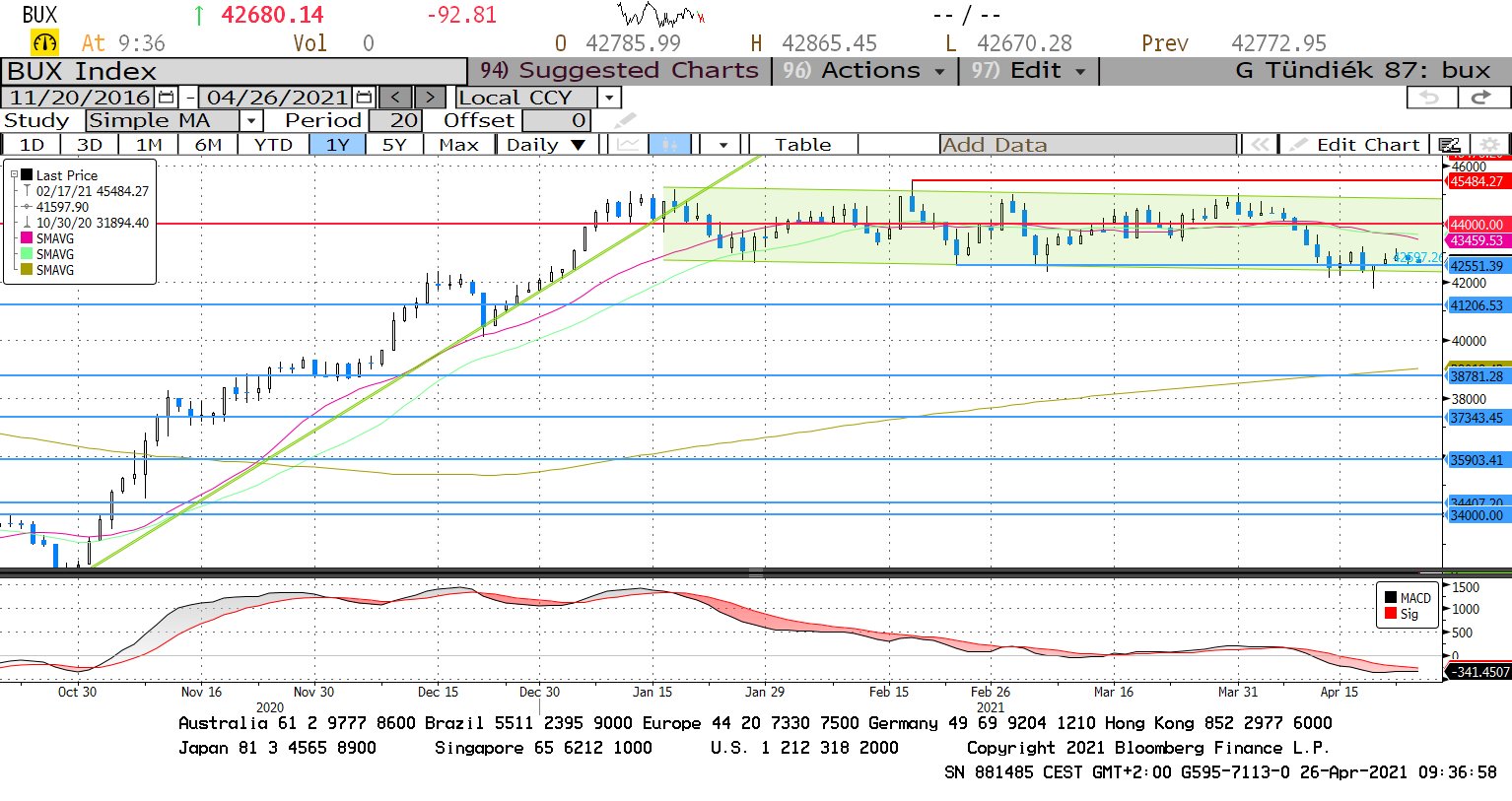Click the yellow clock indicator under BUX
This screenshot has width=1512, height=801.
(x=45, y=43)
